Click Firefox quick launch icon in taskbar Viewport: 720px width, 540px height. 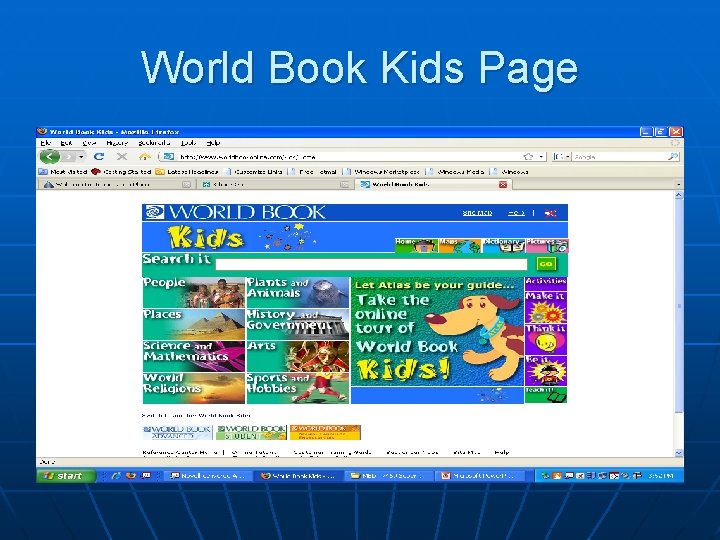[x=131, y=476]
